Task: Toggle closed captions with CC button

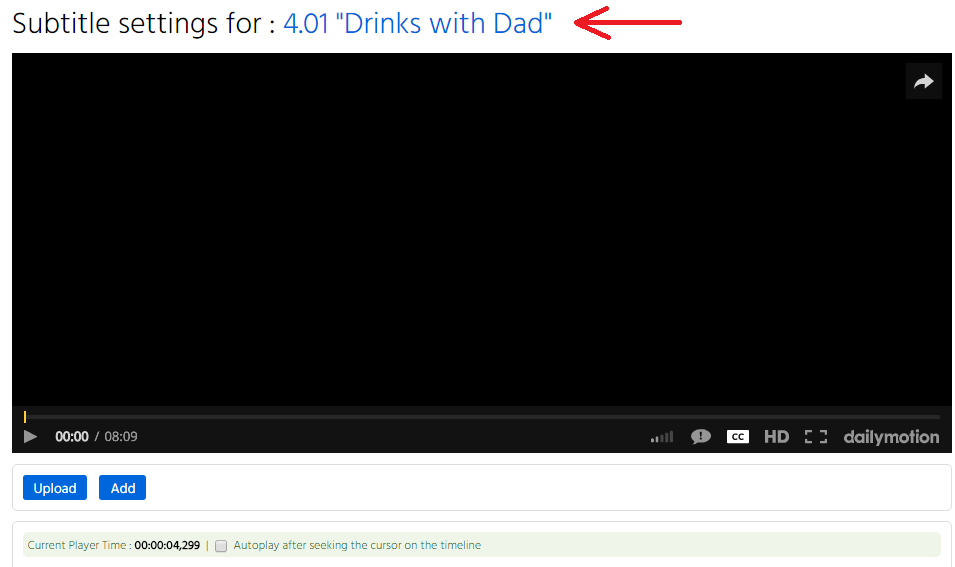Action: click(738, 437)
